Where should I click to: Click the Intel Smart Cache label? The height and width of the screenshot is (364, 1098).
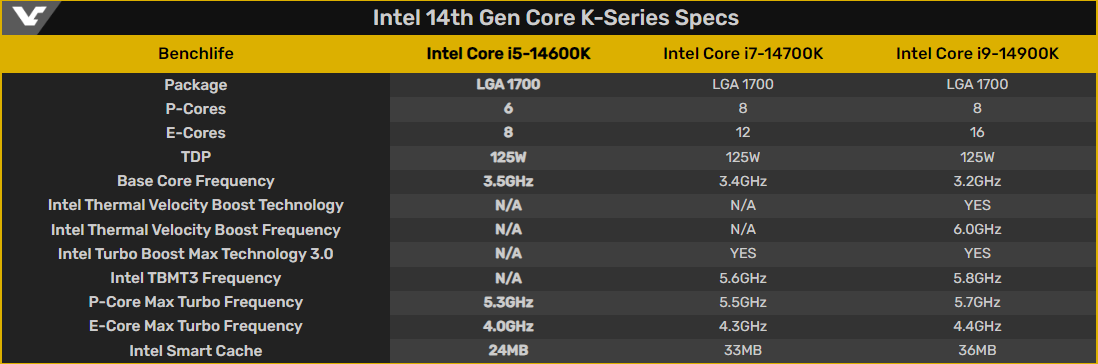[x=196, y=351]
